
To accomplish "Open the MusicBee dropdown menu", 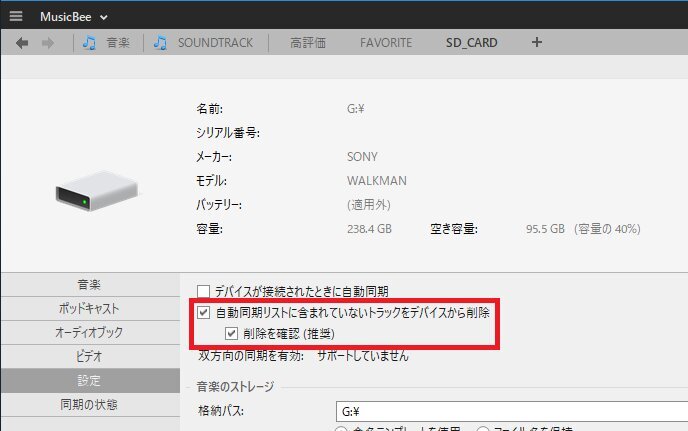I will 74,17.
